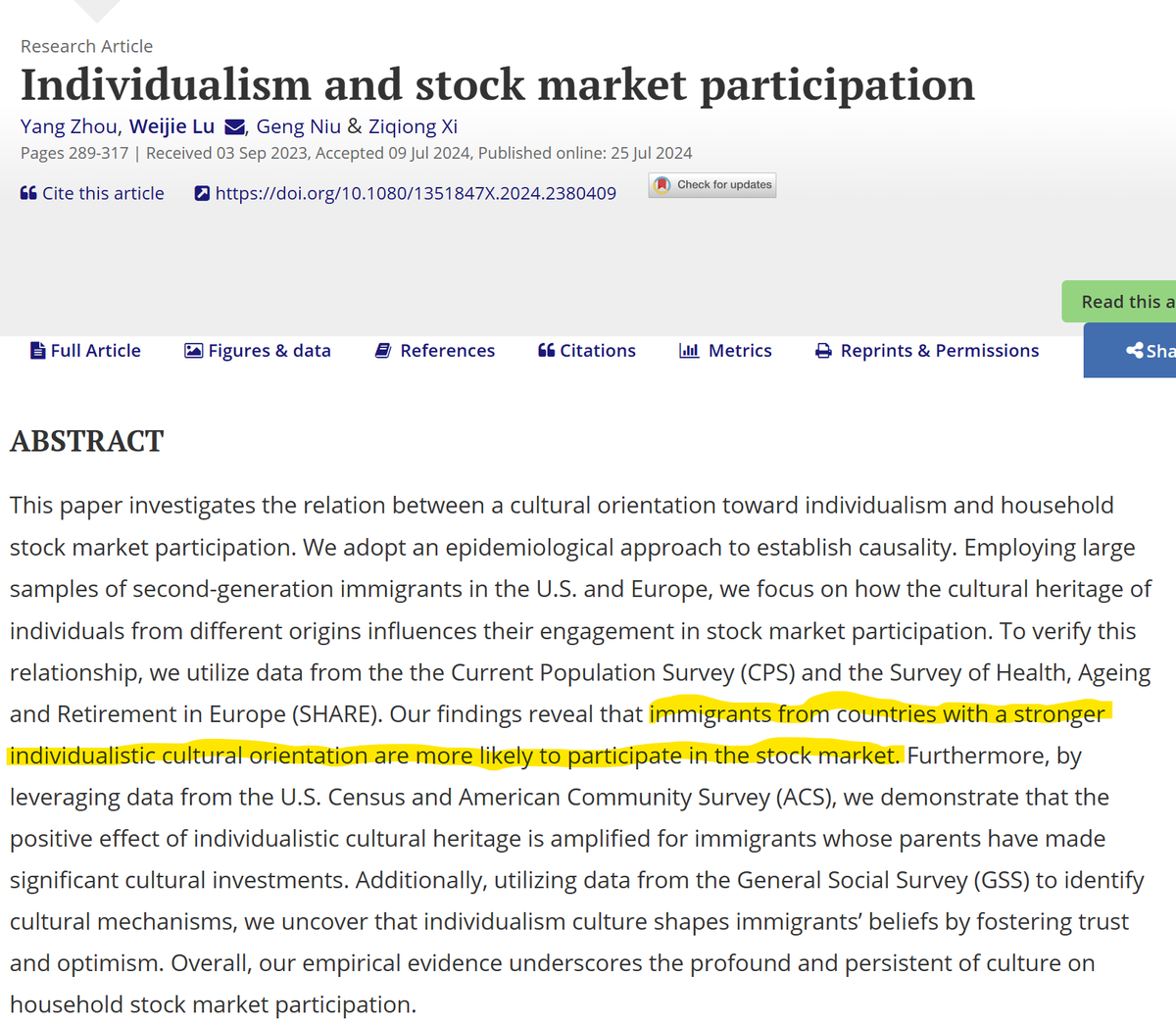Open the References tab
The height and width of the screenshot is (1025, 1176).
pyautogui.click(x=435, y=351)
